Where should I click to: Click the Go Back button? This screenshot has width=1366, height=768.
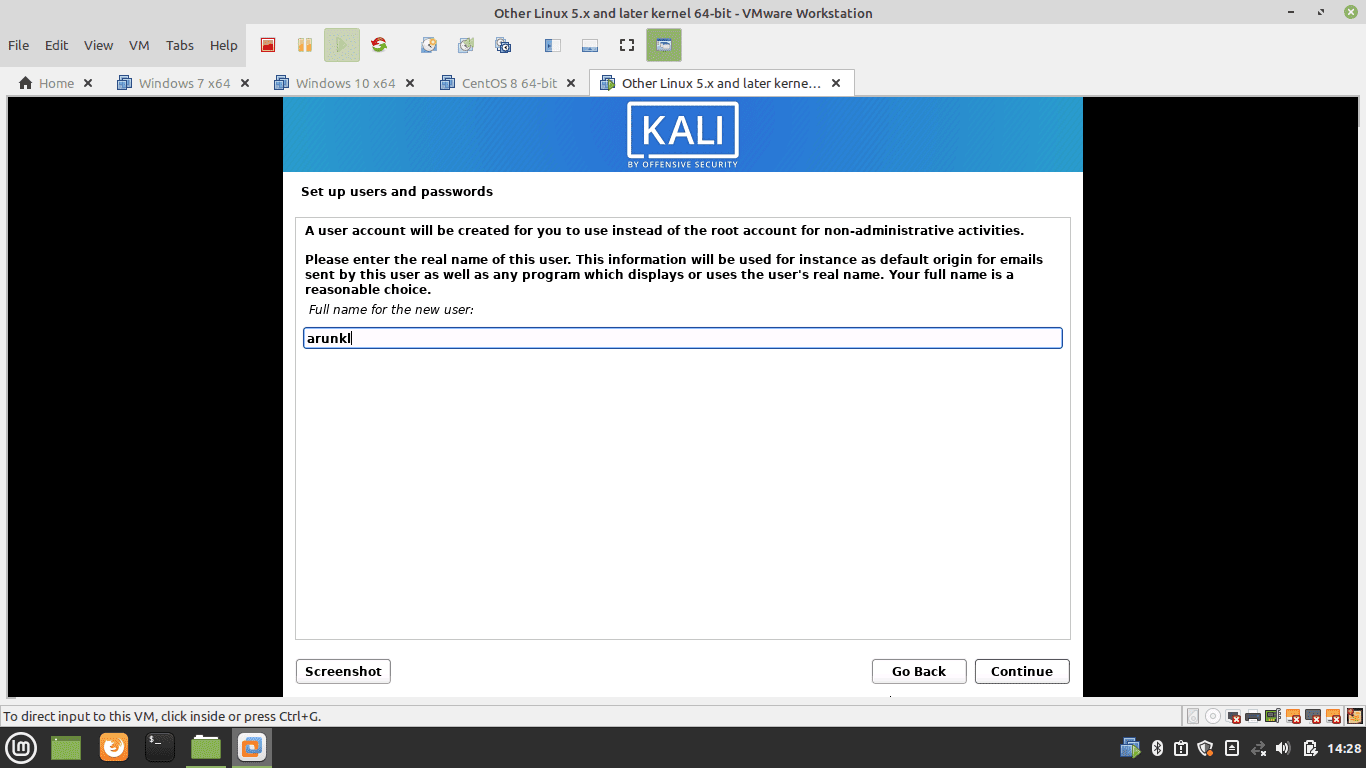click(x=919, y=671)
